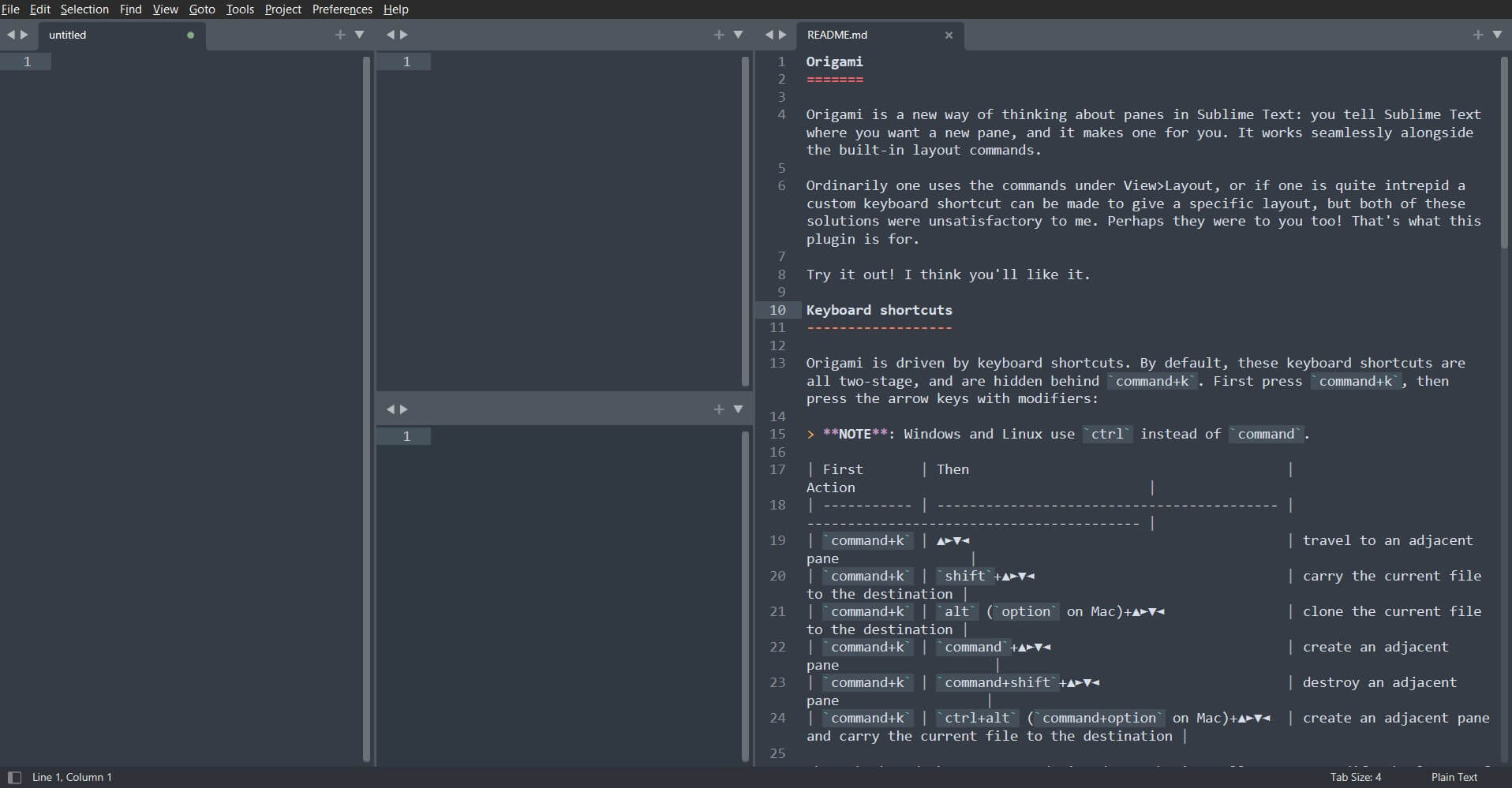Screen dimensions: 1512x788
Task: Open tab dropdown of the empty upper-middle pane
Action: point(739,35)
